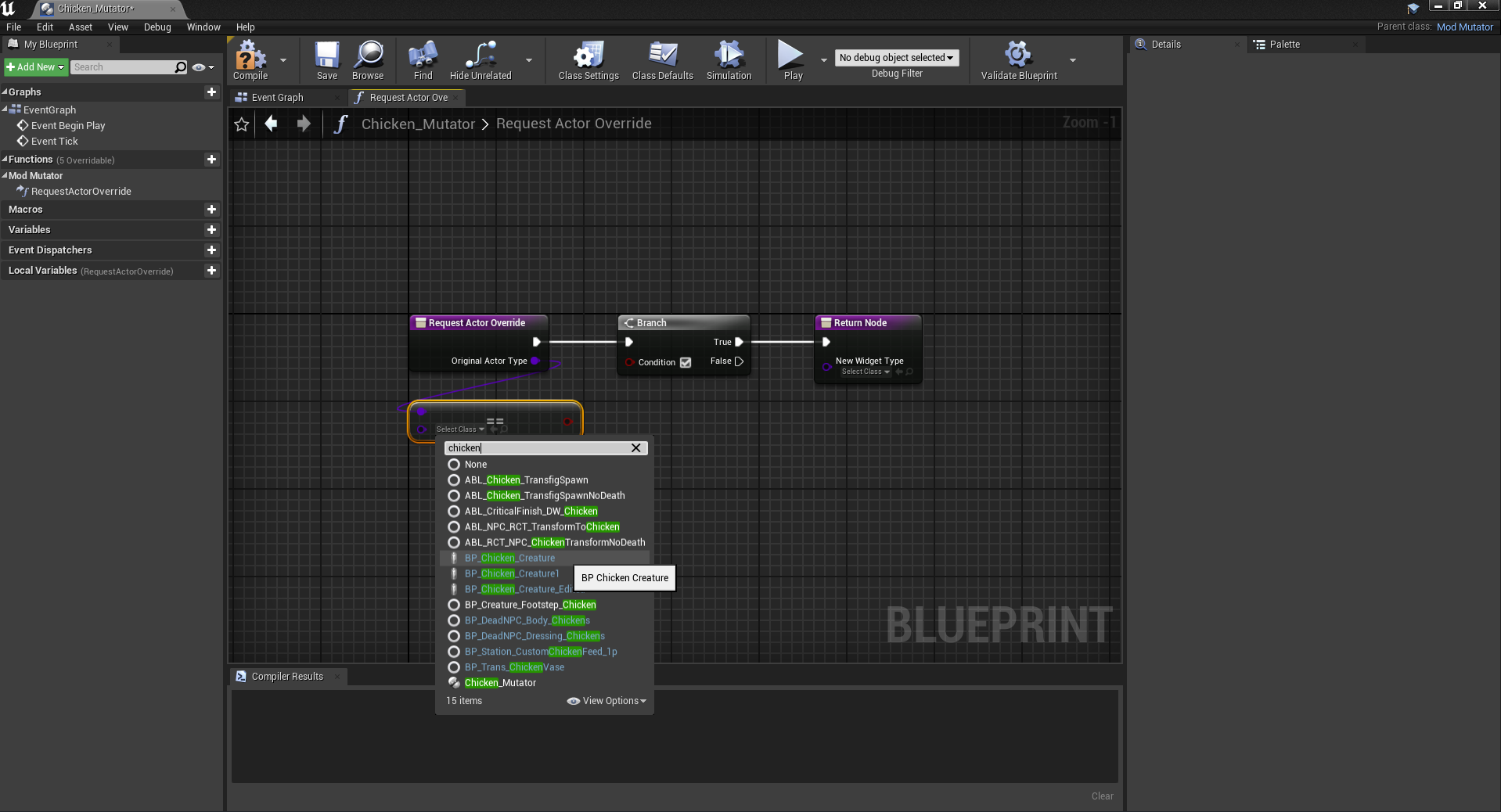Viewport: 1501px width, 812px height.
Task: Click Chicken_Mutator breadcrumb
Action: (418, 124)
